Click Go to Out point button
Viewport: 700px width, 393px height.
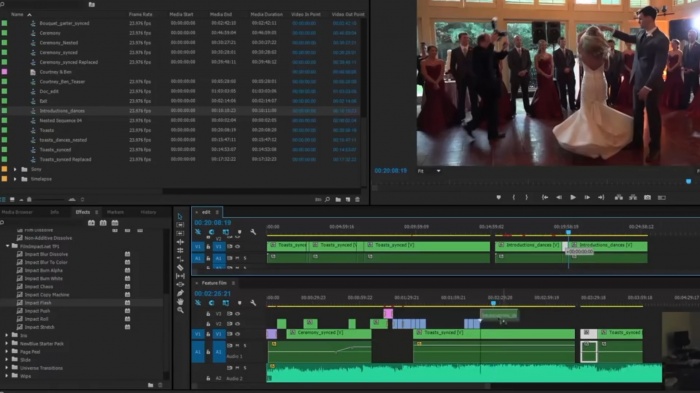coord(601,197)
